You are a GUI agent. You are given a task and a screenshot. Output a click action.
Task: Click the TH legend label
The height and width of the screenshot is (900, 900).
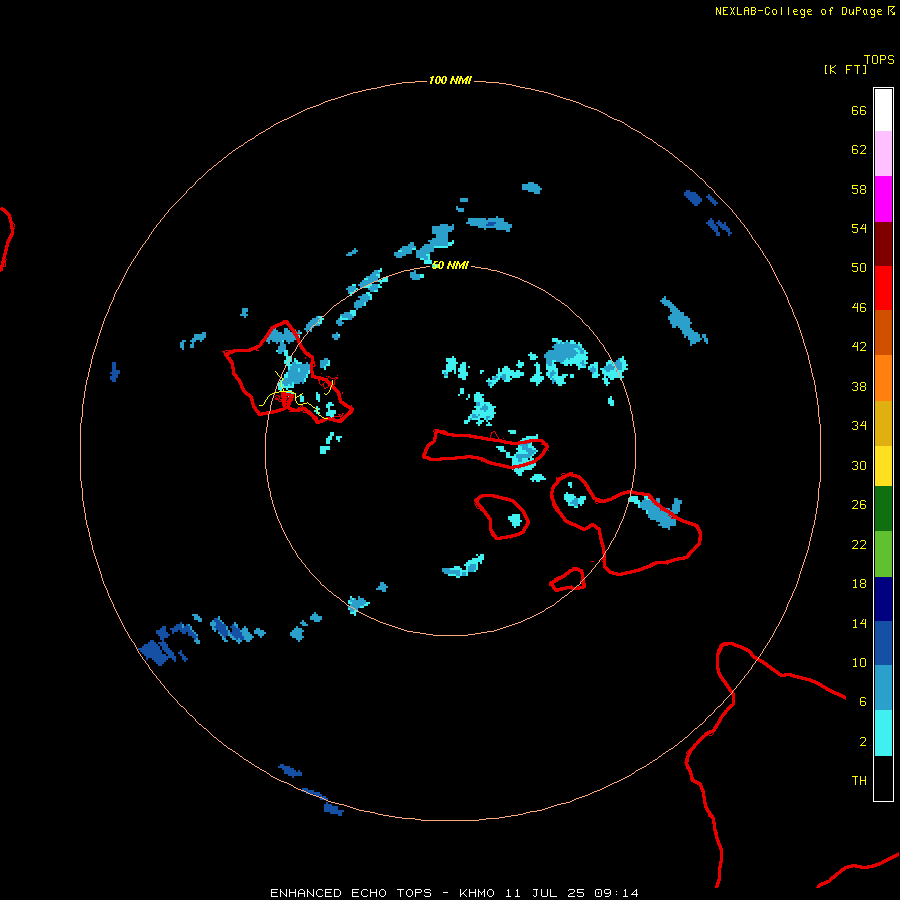click(859, 780)
